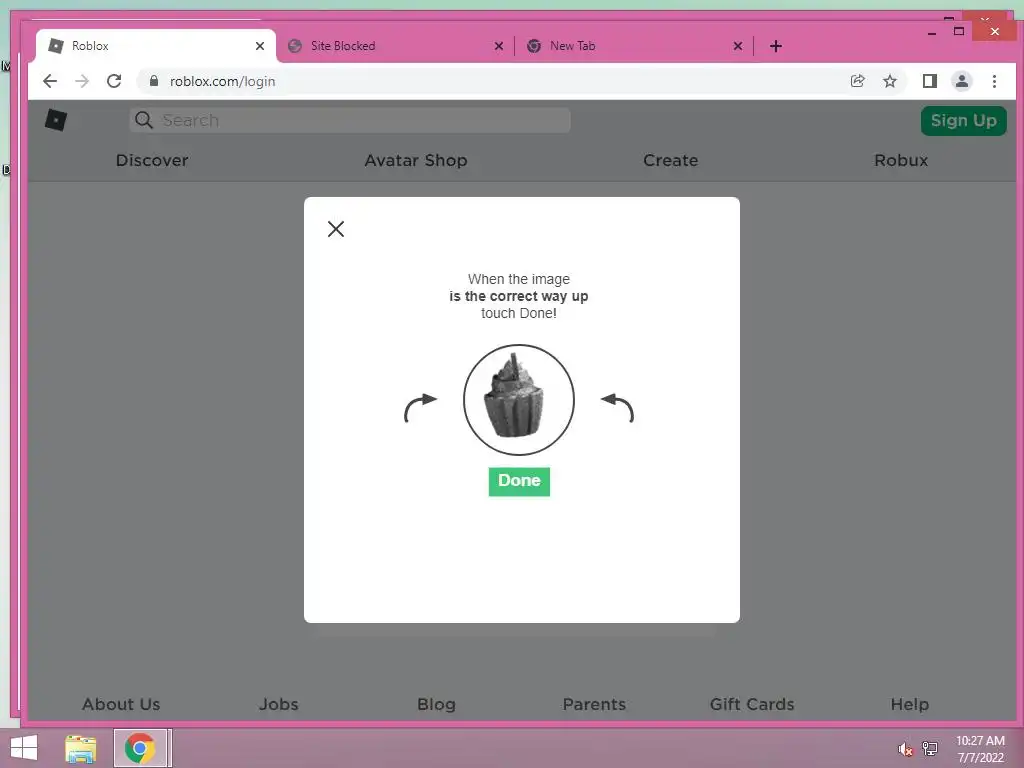Click the magnifier icon in the search box
Viewport: 1024px width, 768px height.
coord(143,120)
